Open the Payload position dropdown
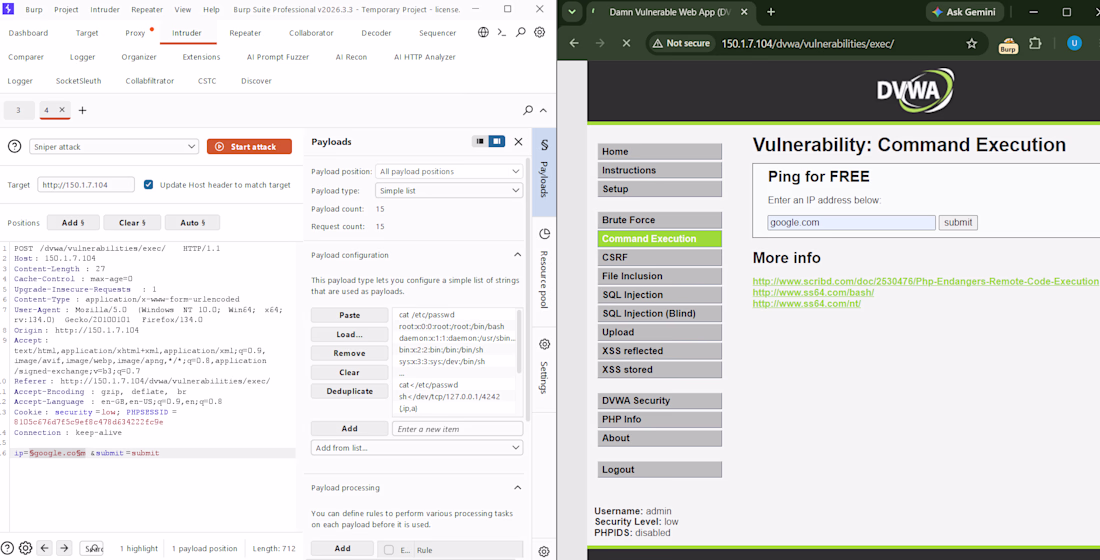 pyautogui.click(x=449, y=171)
